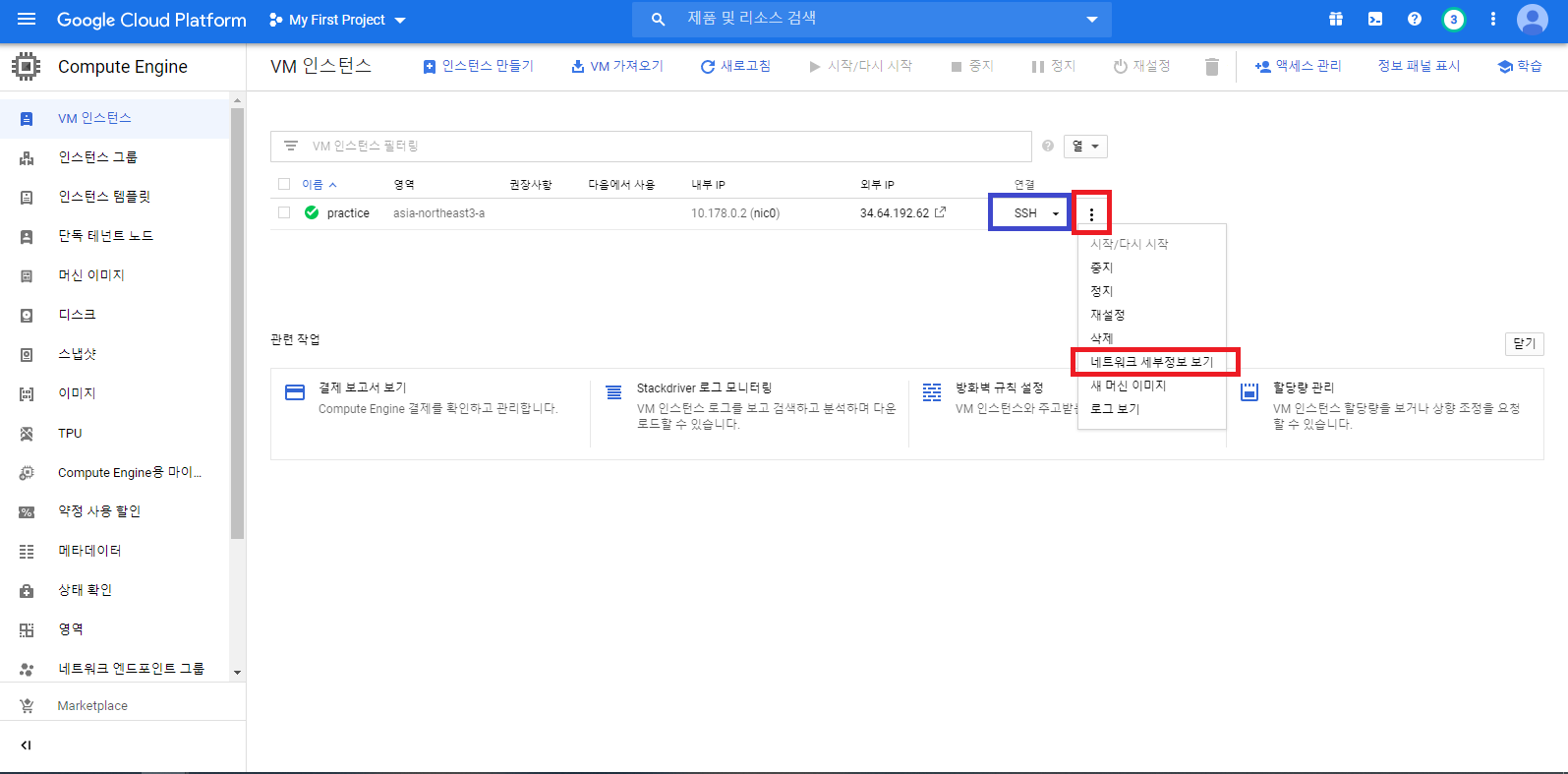Open external IP 34.64.192.62 link icon
Screen dimensions: 1568x774
click(x=940, y=212)
